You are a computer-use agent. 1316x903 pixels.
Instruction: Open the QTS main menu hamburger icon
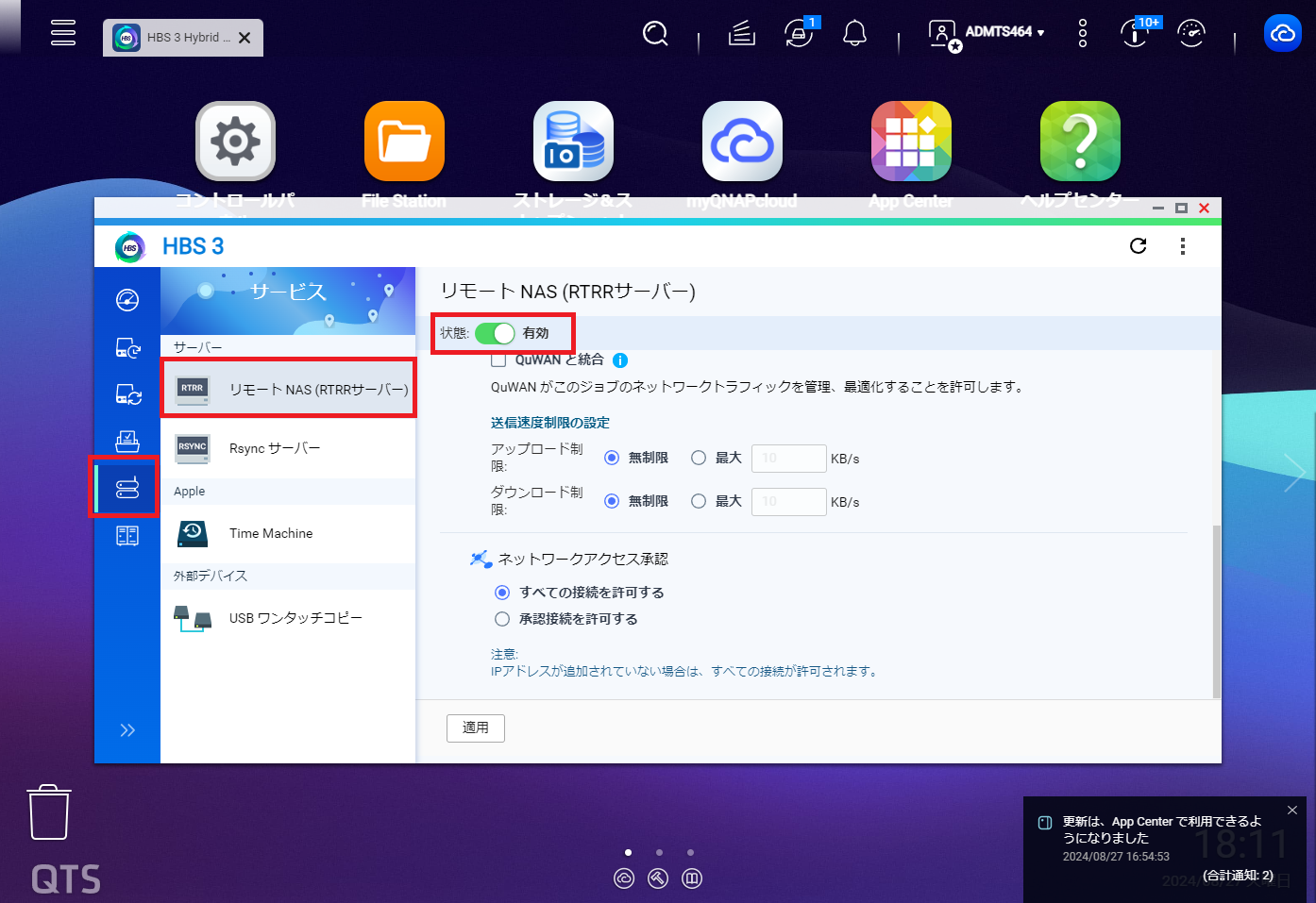click(63, 32)
